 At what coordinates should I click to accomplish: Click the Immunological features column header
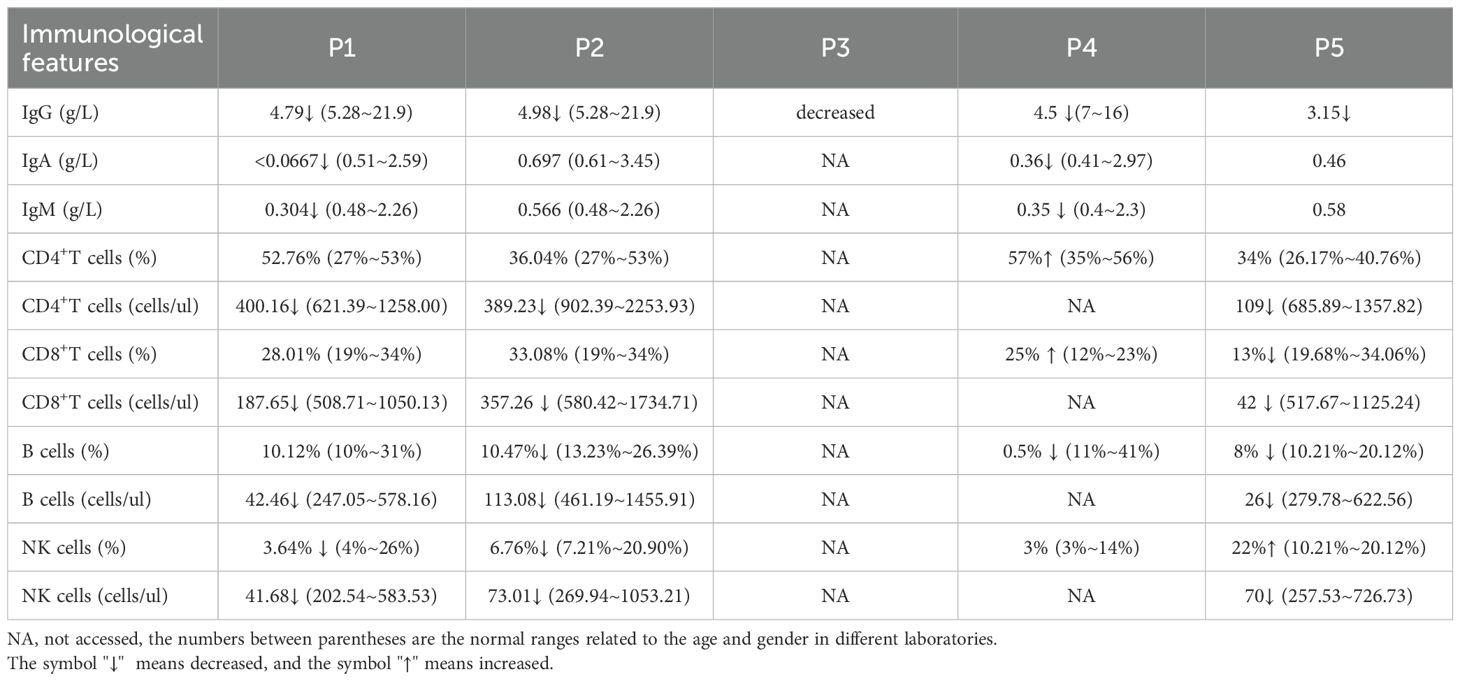113,48
